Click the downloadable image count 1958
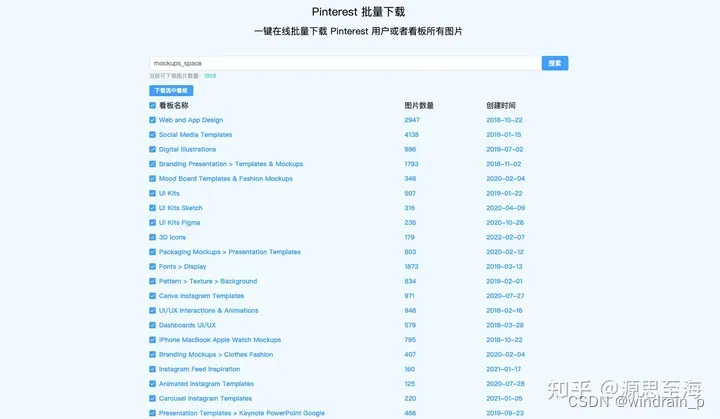The height and width of the screenshot is (419, 720). point(210,76)
